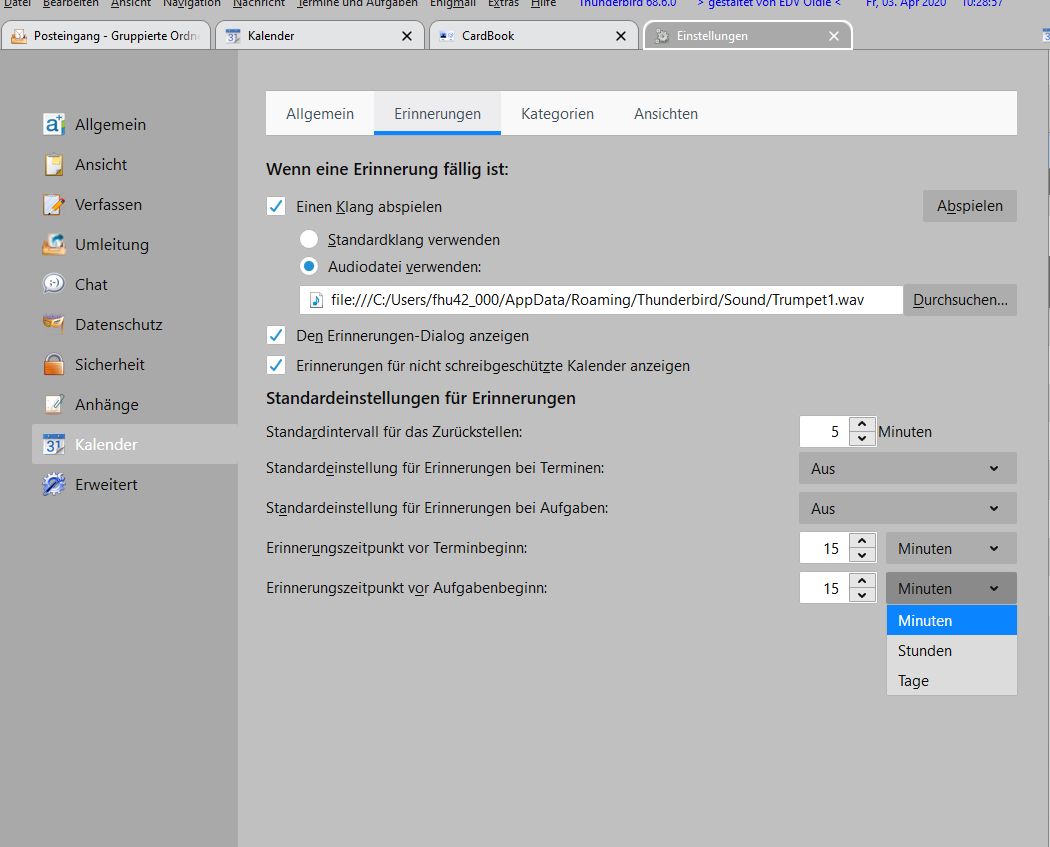Image resolution: width=1050 pixels, height=847 pixels.
Task: Select the 'Standardklang verwenden' radio button
Action: pos(309,240)
